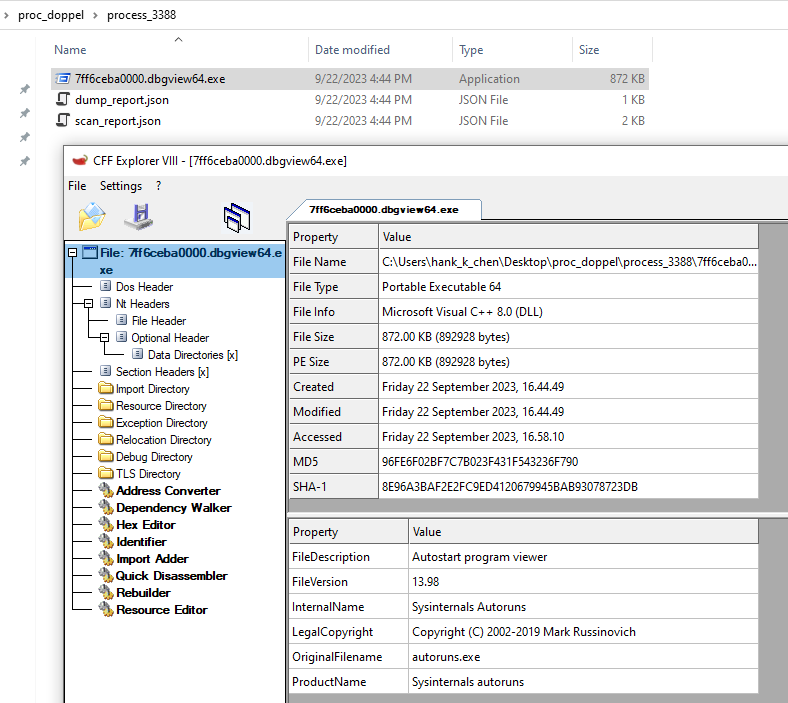Click the File Name path value
Screen dimensions: 788x703
(x=569, y=262)
